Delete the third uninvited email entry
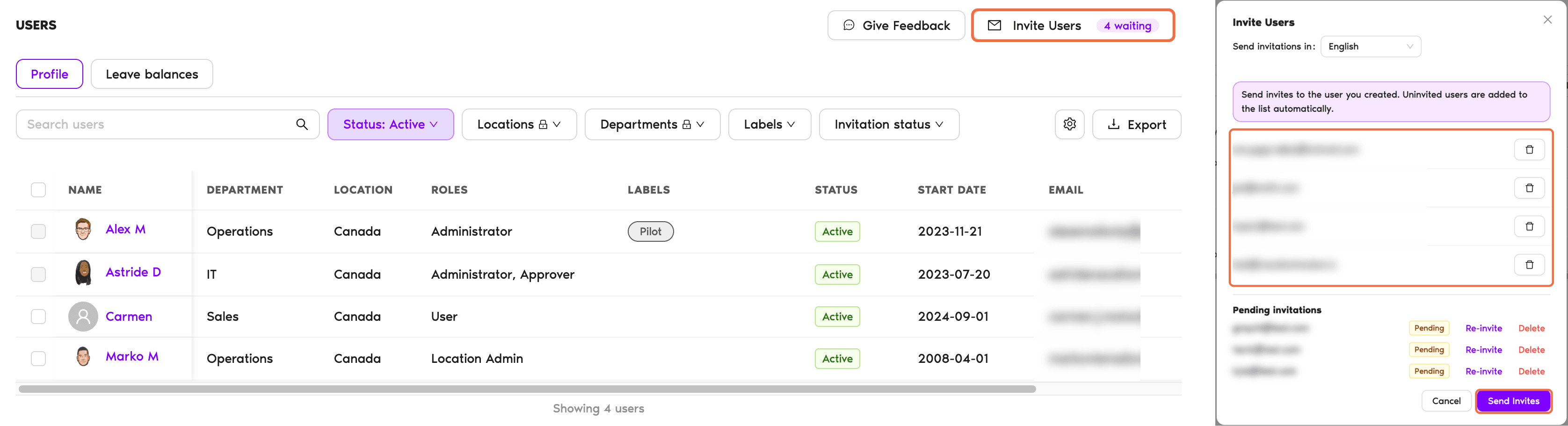Image resolution: width=1568 pixels, height=426 pixels. coord(1529,226)
